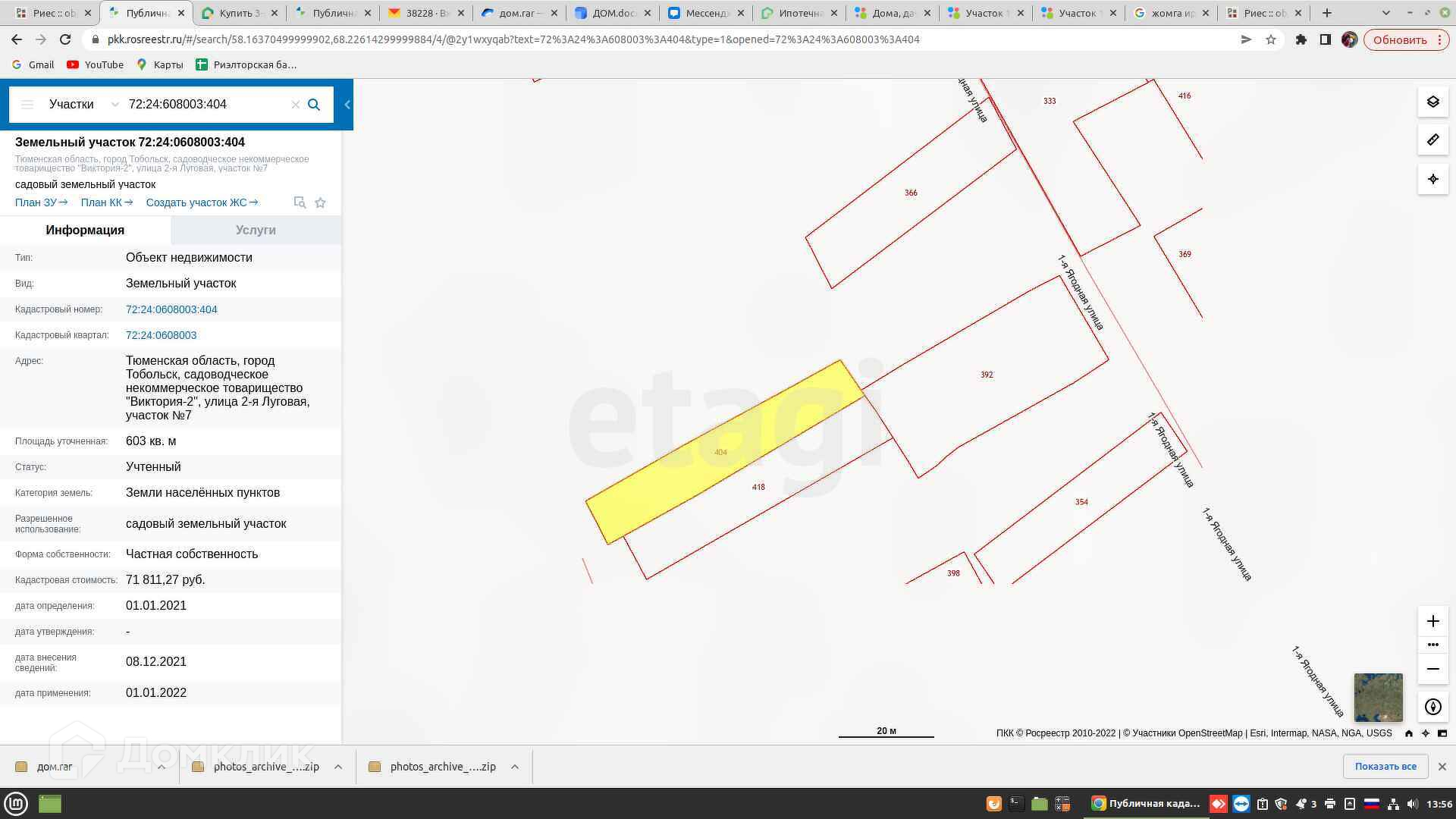1456x819 pixels.
Task: Expand the Участки search type dropdown
Action: tap(115, 105)
